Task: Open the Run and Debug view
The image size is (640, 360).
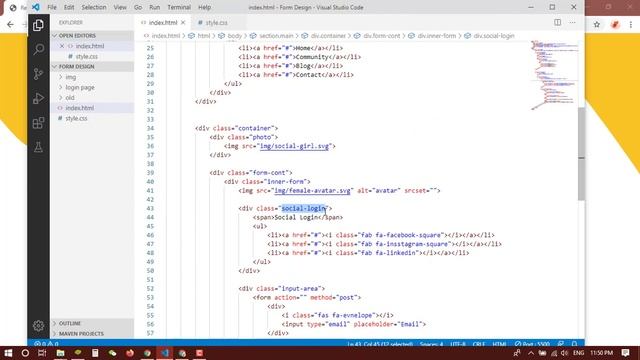Action: click(38, 98)
